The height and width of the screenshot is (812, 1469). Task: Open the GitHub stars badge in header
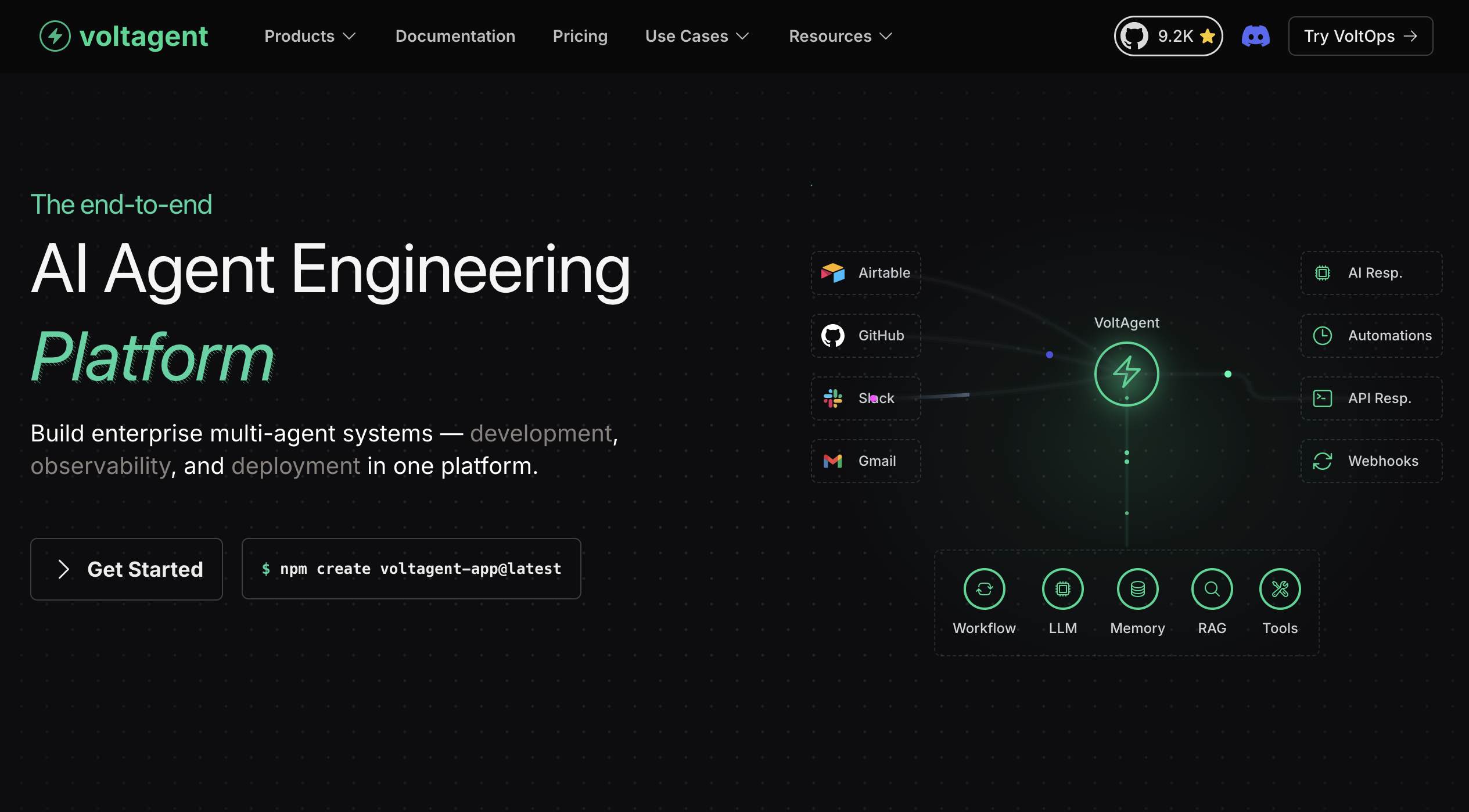(1168, 36)
